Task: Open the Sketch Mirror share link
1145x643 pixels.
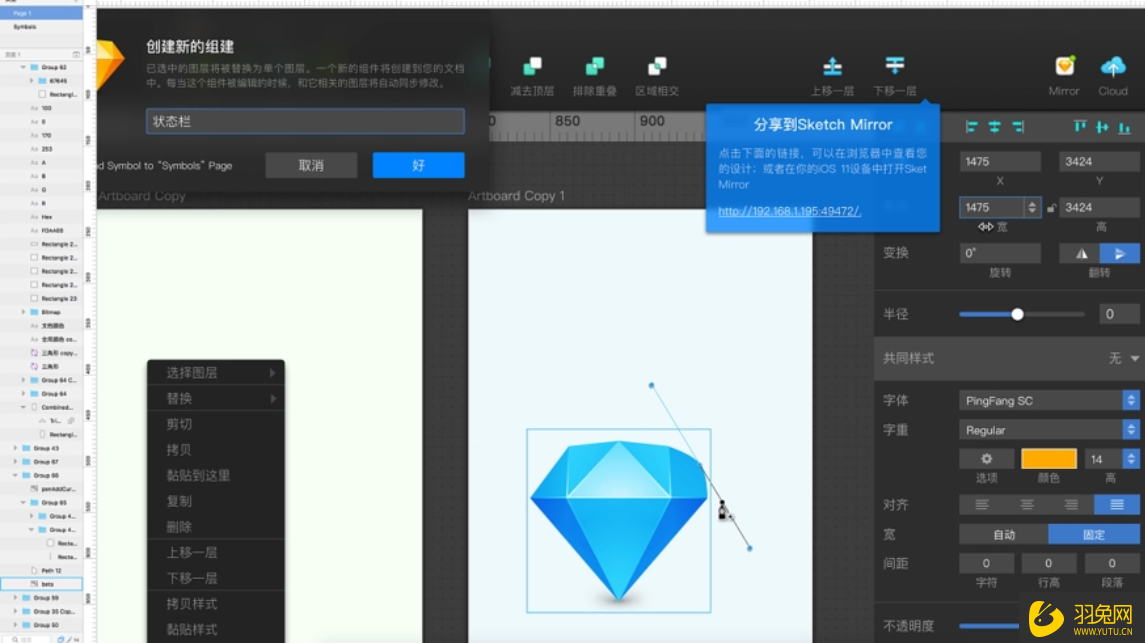Action: 789,211
